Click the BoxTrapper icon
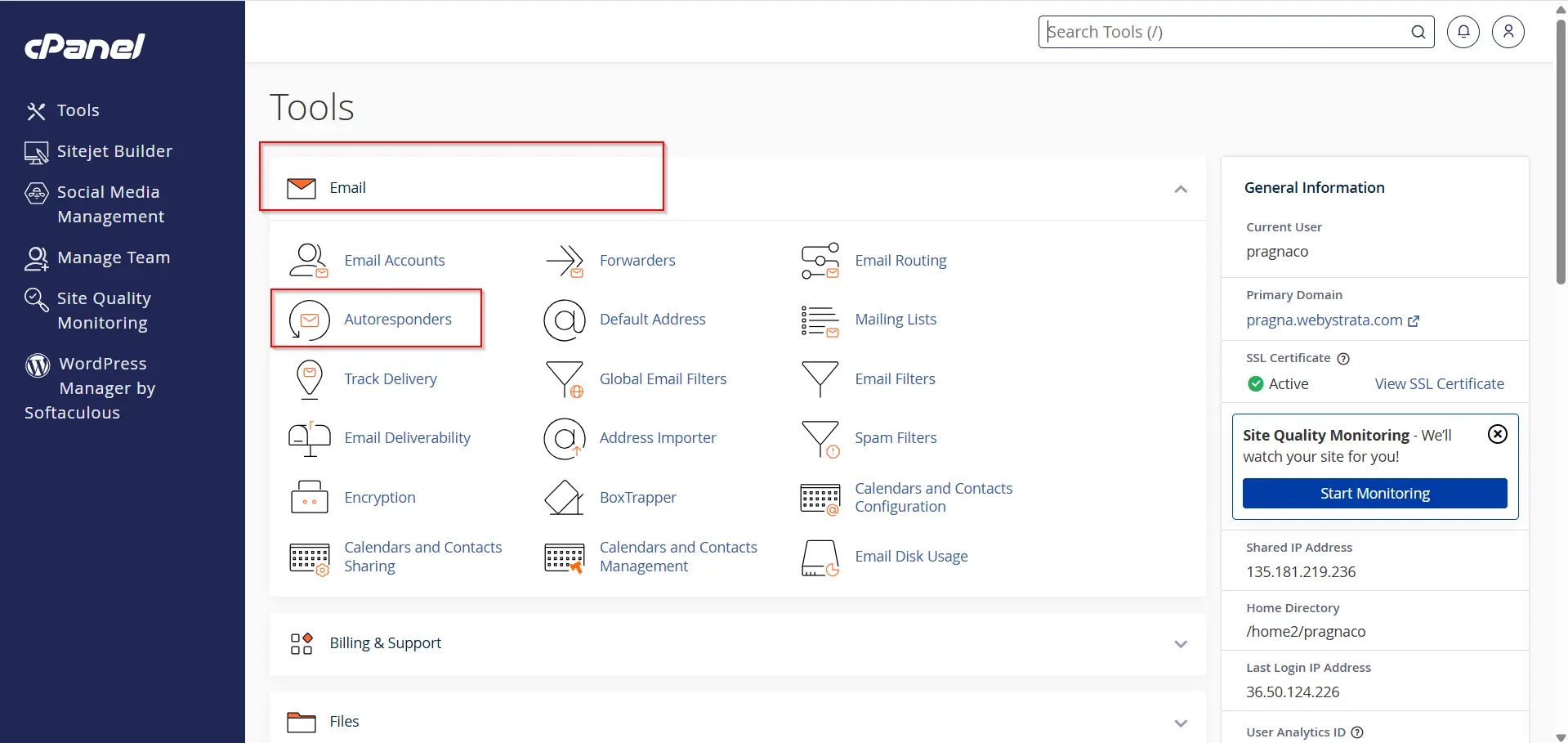 pyautogui.click(x=565, y=497)
